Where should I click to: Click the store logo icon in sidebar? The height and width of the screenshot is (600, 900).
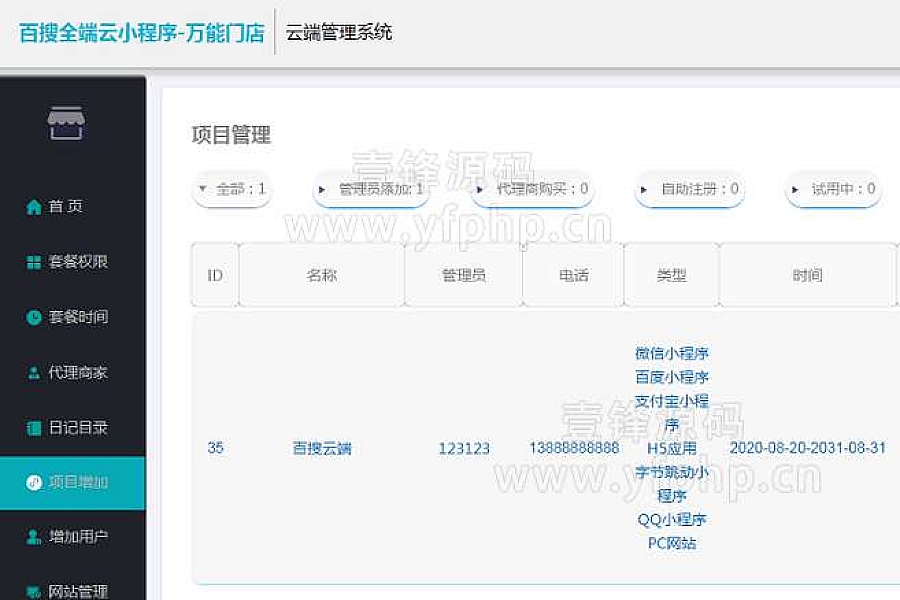(x=66, y=123)
